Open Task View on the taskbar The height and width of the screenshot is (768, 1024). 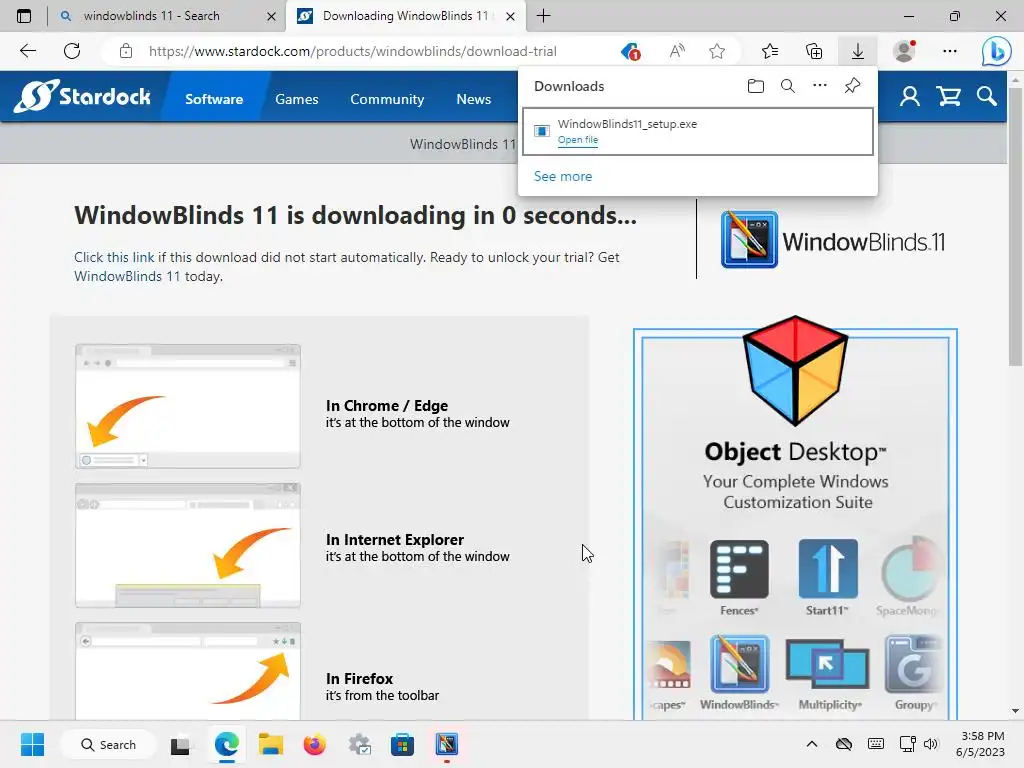pyautogui.click(x=180, y=744)
